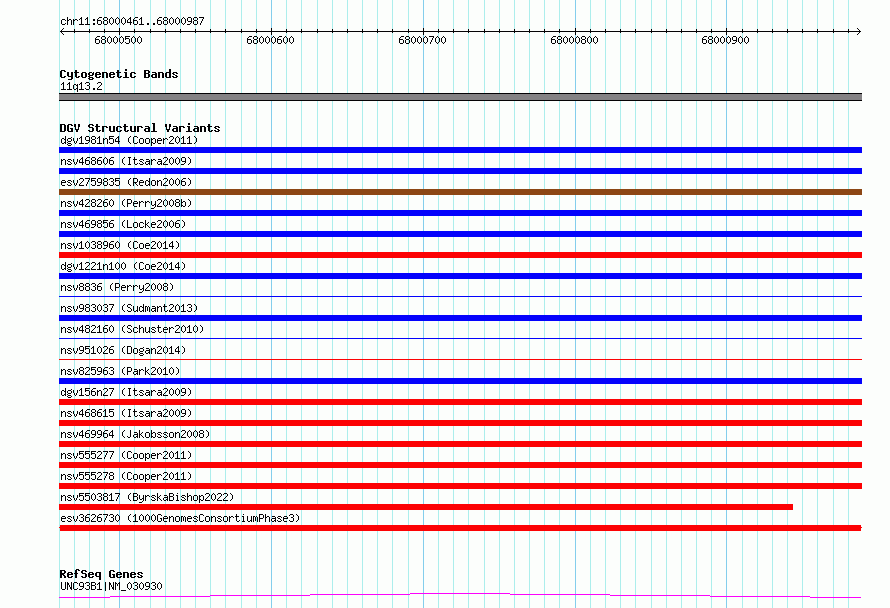Select the nsv468606 (Itsara2009) variant label
The height and width of the screenshot is (608, 890).
point(126,161)
